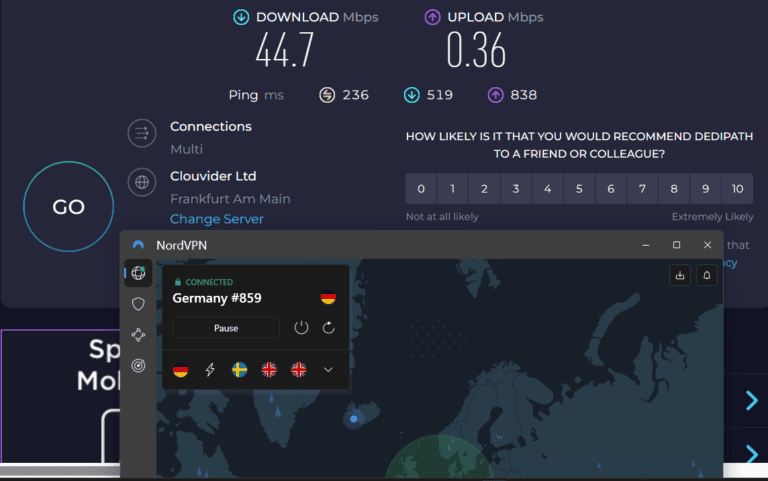The image size is (768, 481).
Task: Maximize the NordVPN window
Action: [676, 245]
